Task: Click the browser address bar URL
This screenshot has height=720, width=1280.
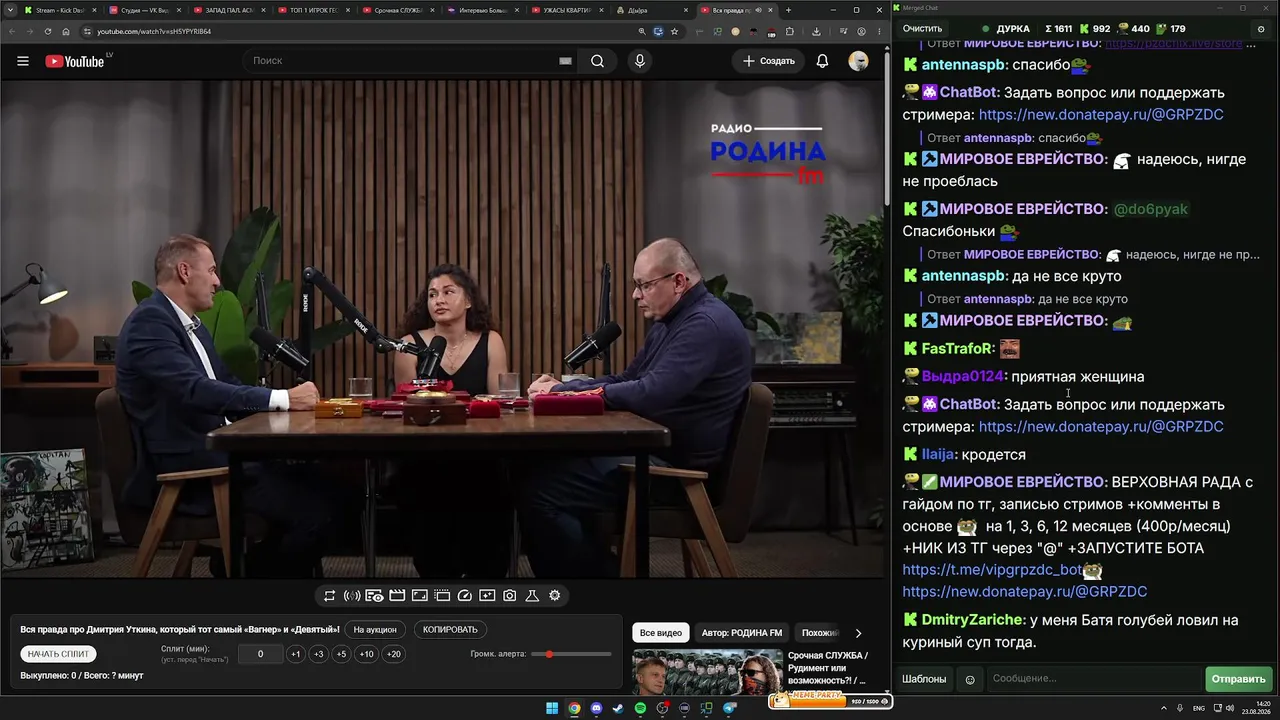Action: [x=154, y=31]
